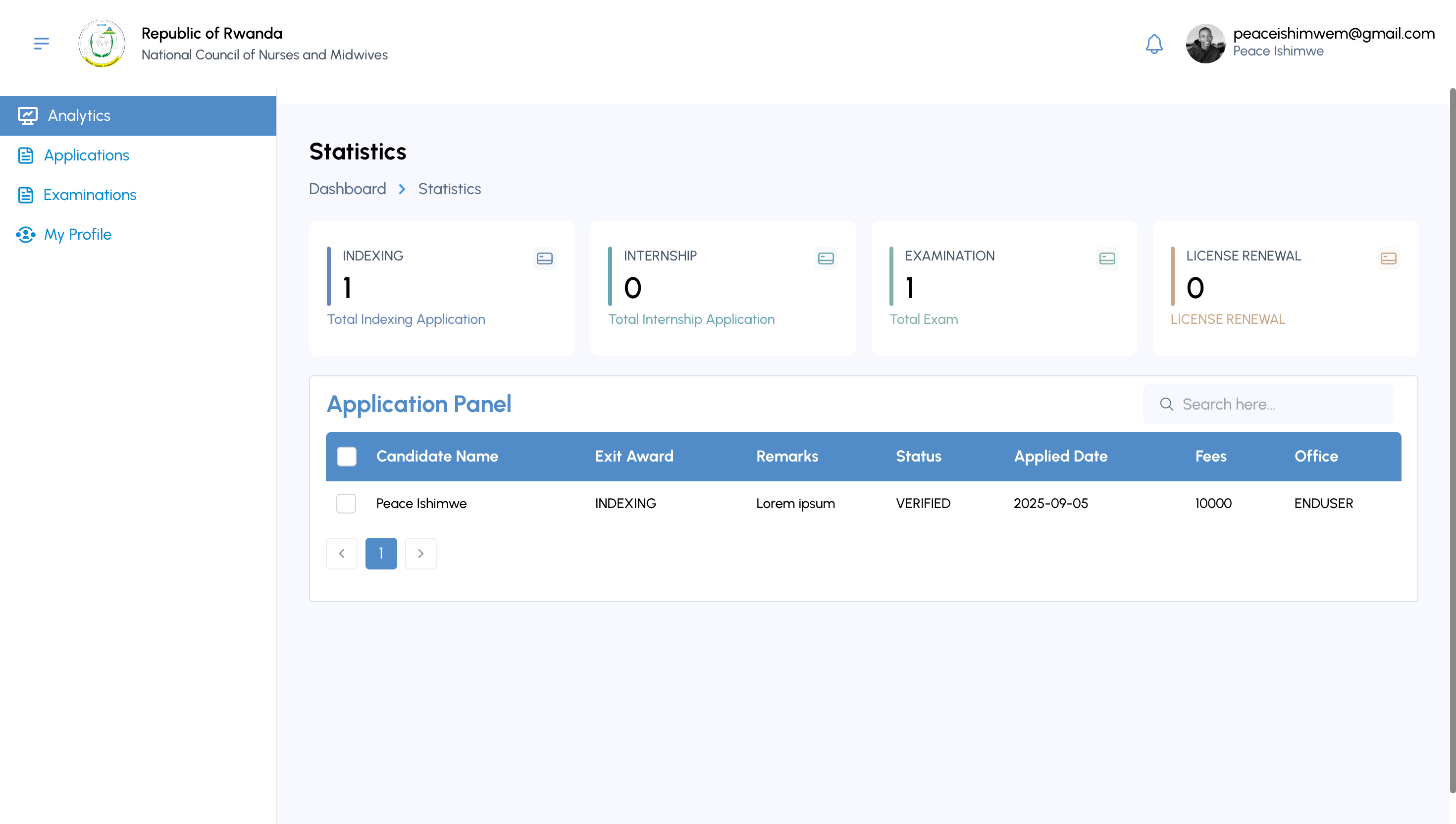Viewport: 1456px width, 824px height.
Task: Click the card icon on the INTERNSHIP tile
Action: click(x=826, y=258)
